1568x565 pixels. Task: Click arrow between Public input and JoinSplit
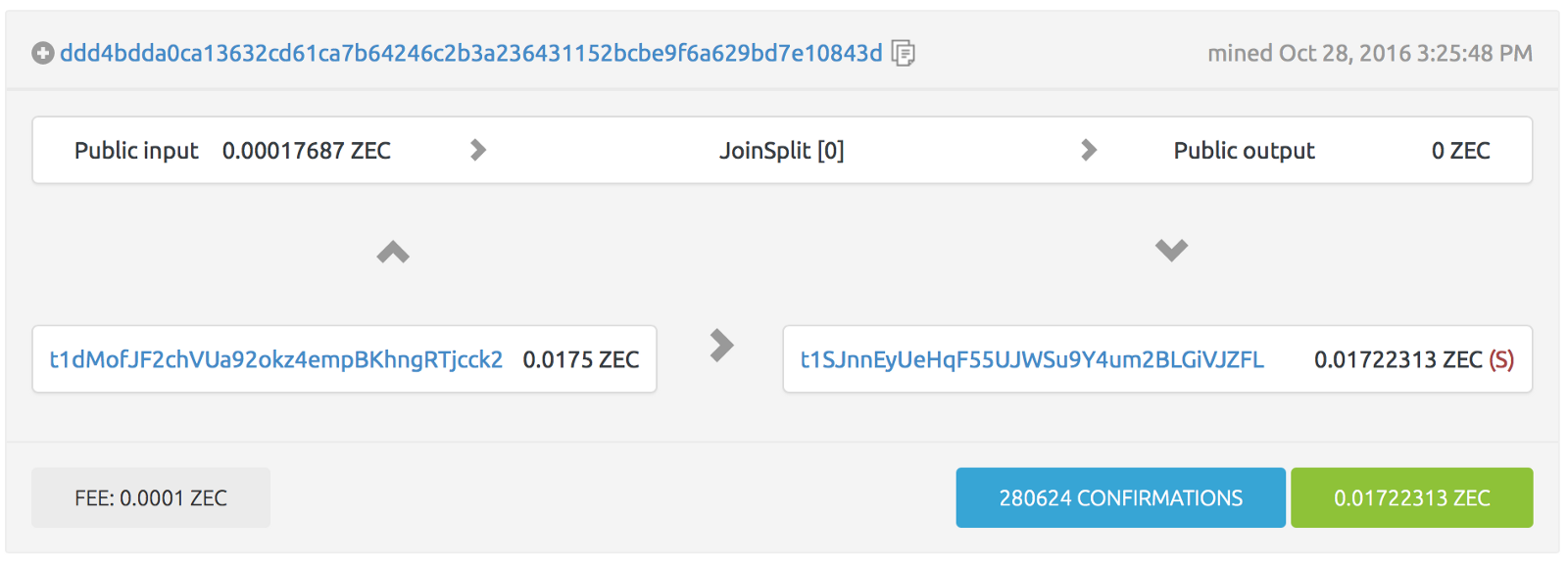click(478, 150)
